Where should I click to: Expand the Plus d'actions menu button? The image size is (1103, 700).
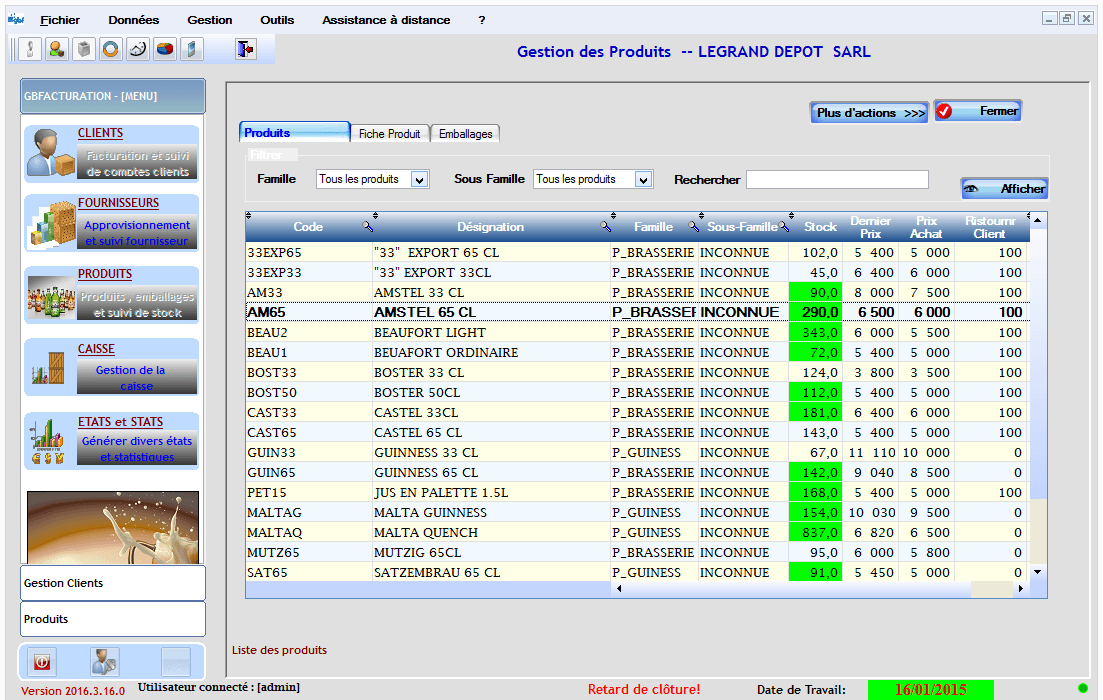click(x=870, y=113)
